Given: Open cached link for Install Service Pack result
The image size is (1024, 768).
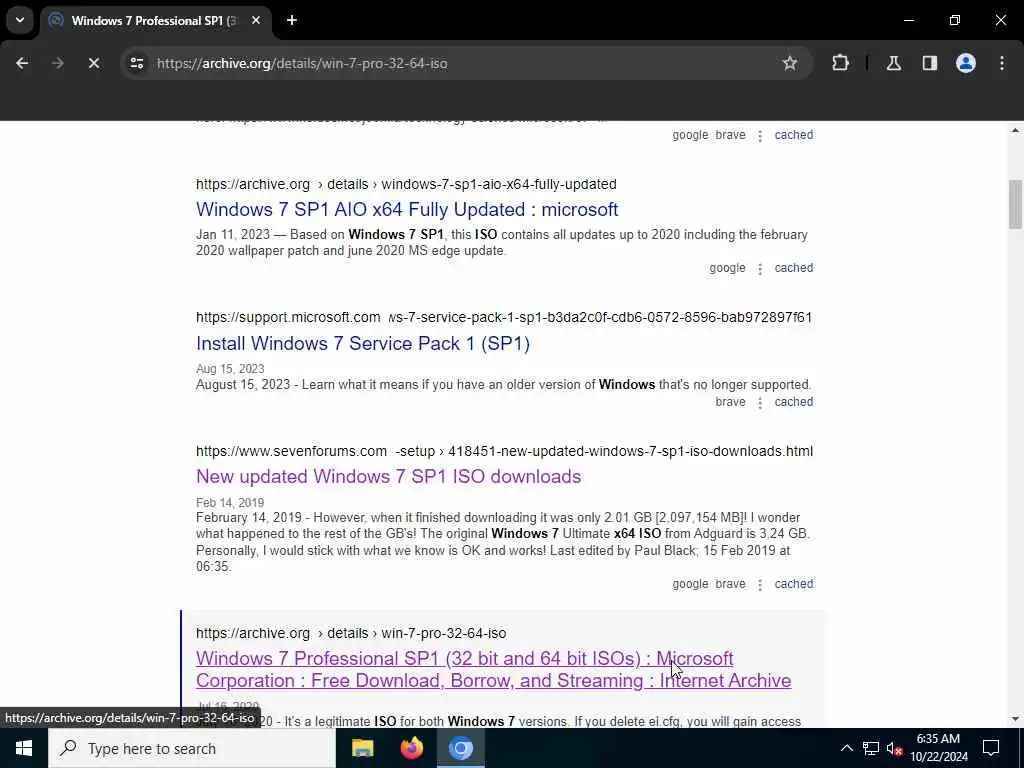Looking at the screenshot, I should point(793,402).
